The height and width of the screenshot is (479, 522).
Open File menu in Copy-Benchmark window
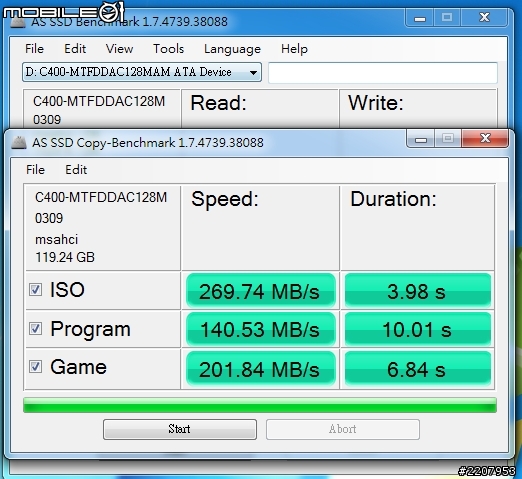(x=35, y=170)
